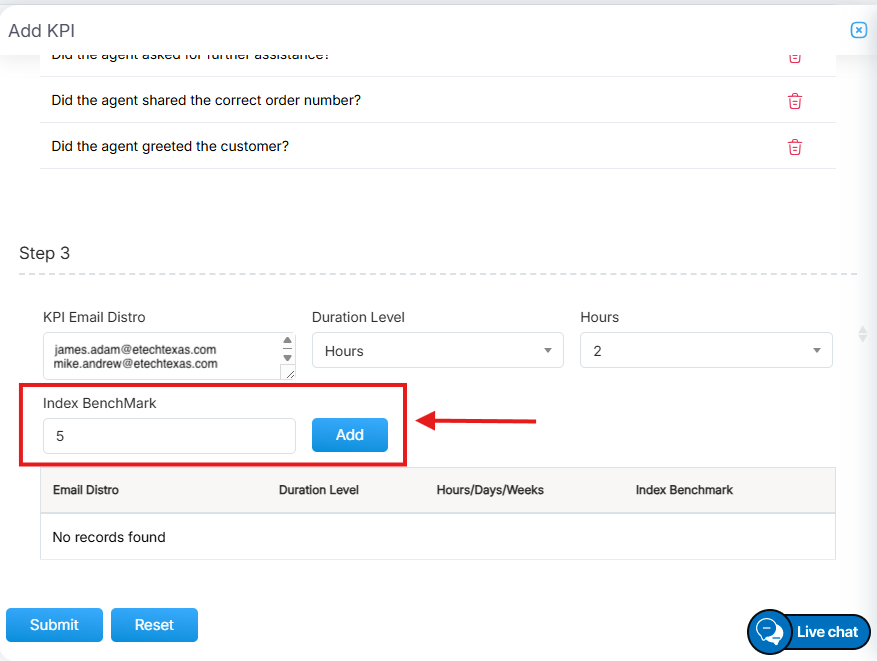The image size is (877, 661).
Task: Focus the Index BenchMark input field
Action: click(x=169, y=436)
